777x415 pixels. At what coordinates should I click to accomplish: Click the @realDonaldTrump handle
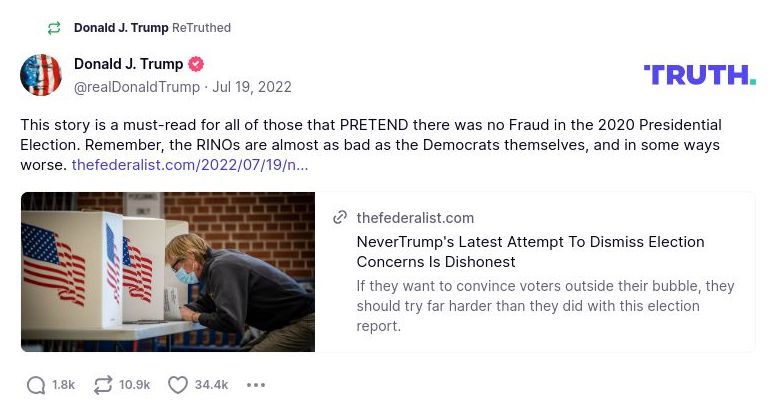(x=137, y=87)
